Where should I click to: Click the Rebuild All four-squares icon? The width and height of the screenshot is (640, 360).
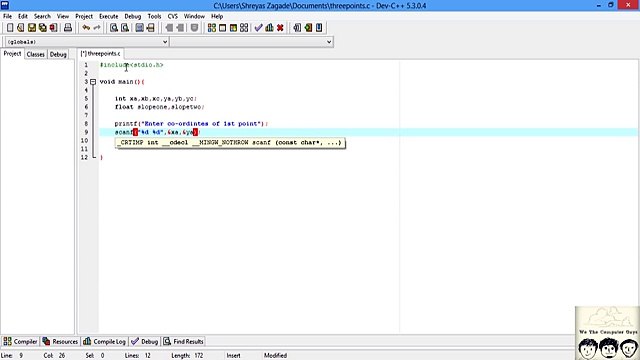coord(244,28)
